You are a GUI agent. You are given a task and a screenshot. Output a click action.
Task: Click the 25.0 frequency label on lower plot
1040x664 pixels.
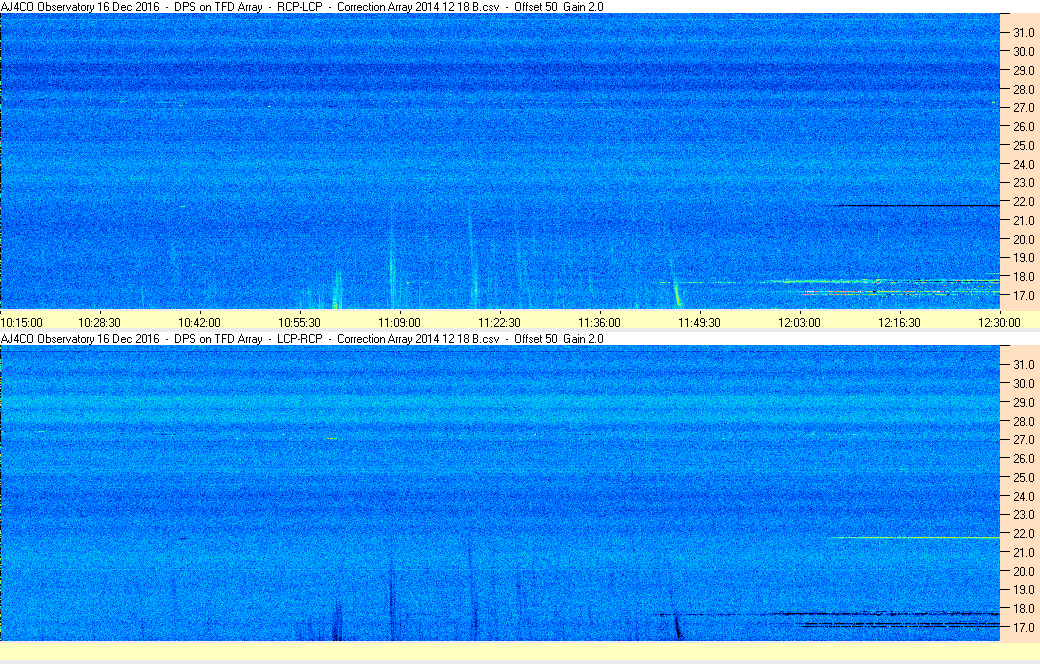1023,478
